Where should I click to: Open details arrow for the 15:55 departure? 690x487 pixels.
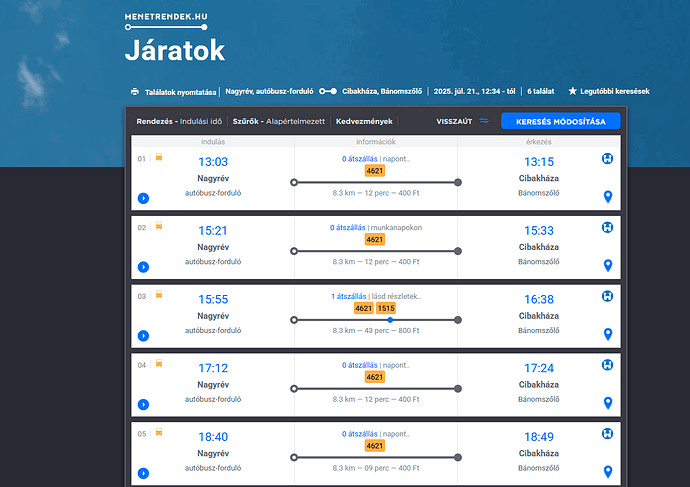pos(143,336)
